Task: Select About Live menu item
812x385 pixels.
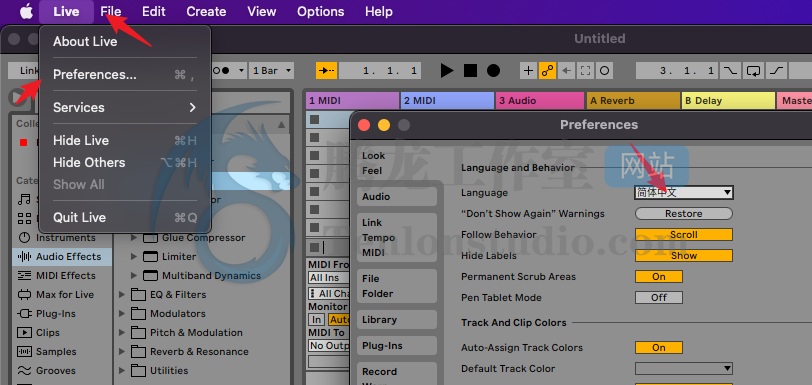Action: coord(125,41)
